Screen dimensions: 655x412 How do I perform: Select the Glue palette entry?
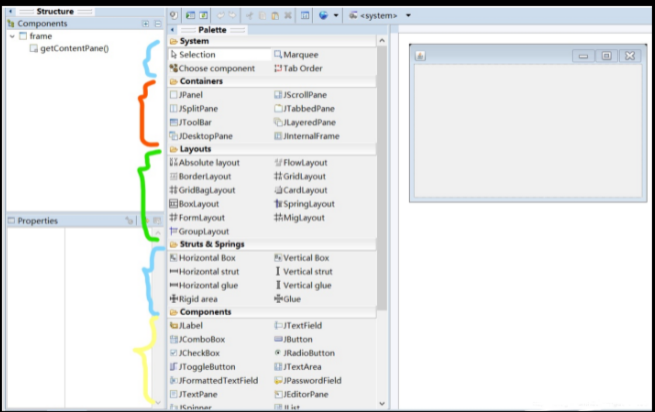click(x=287, y=299)
